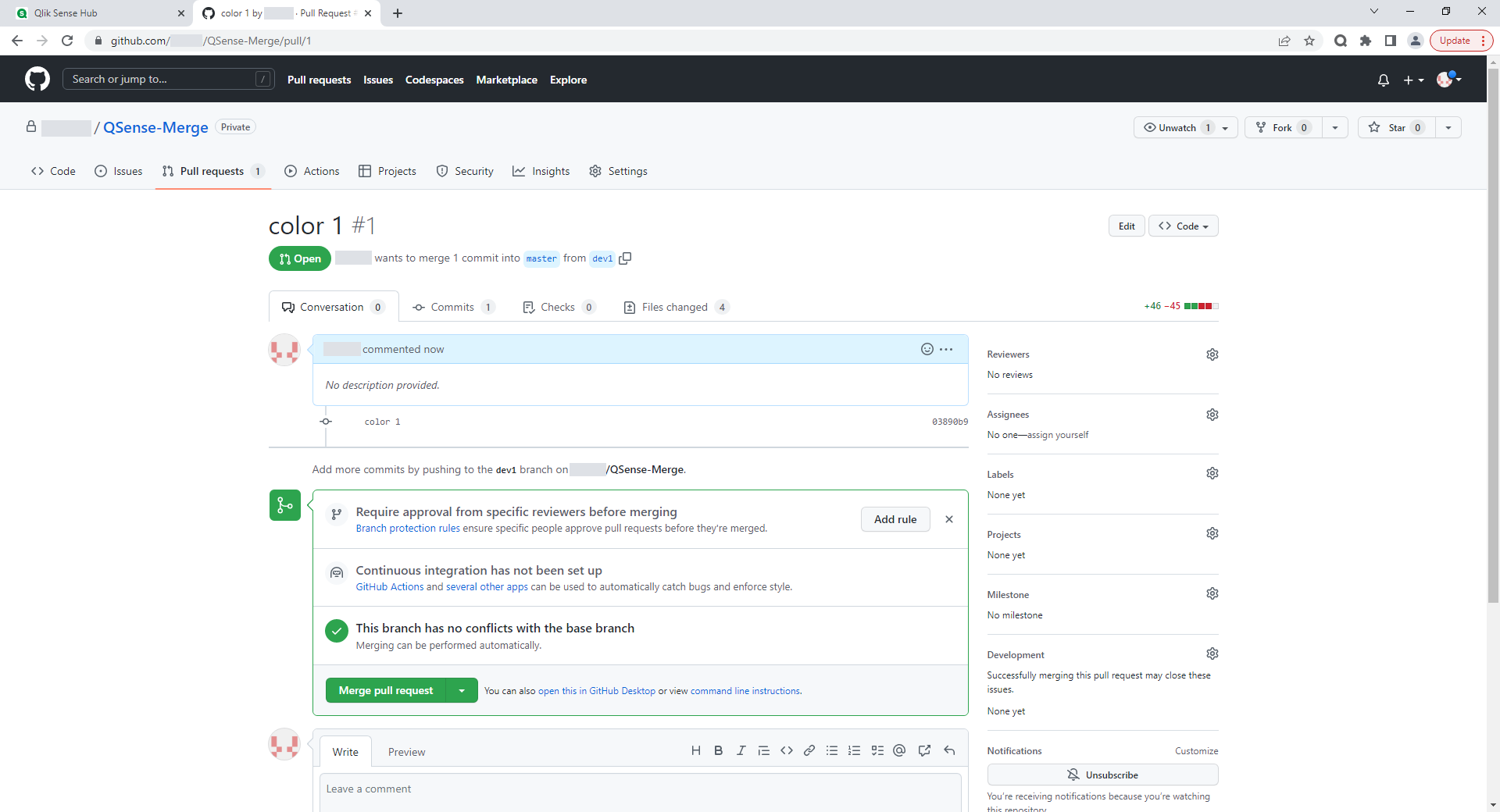The width and height of the screenshot is (1500, 812).
Task: Insert a link in the comment toolbar
Action: 809,750
